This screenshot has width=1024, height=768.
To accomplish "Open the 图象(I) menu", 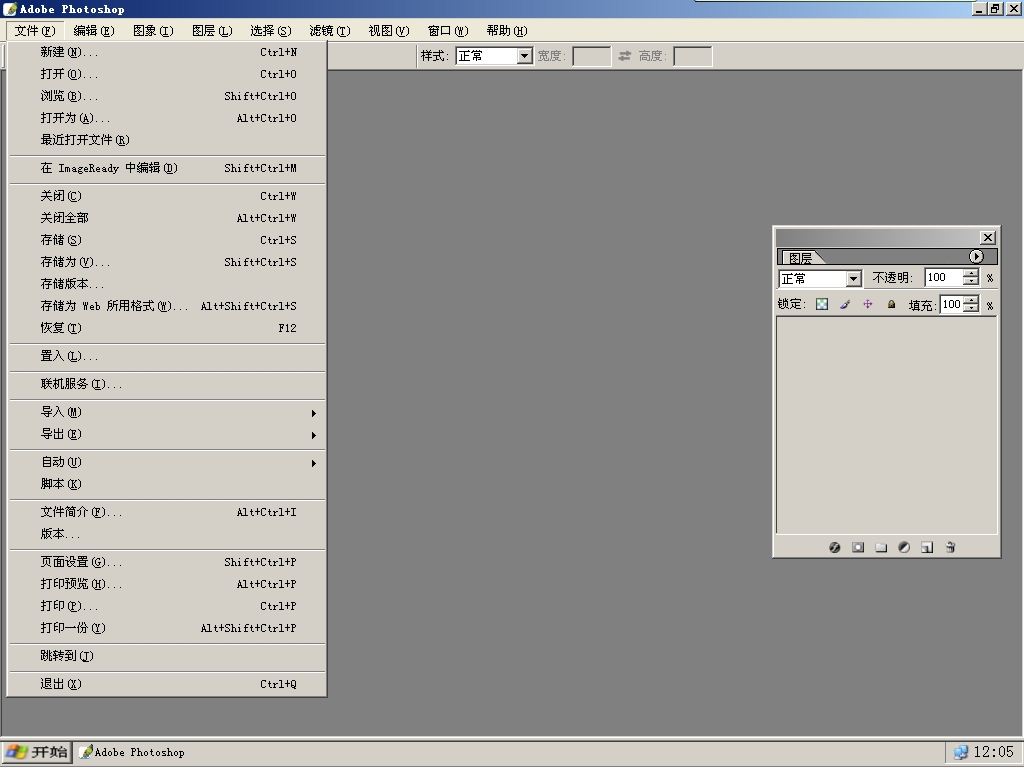I will 153,31.
